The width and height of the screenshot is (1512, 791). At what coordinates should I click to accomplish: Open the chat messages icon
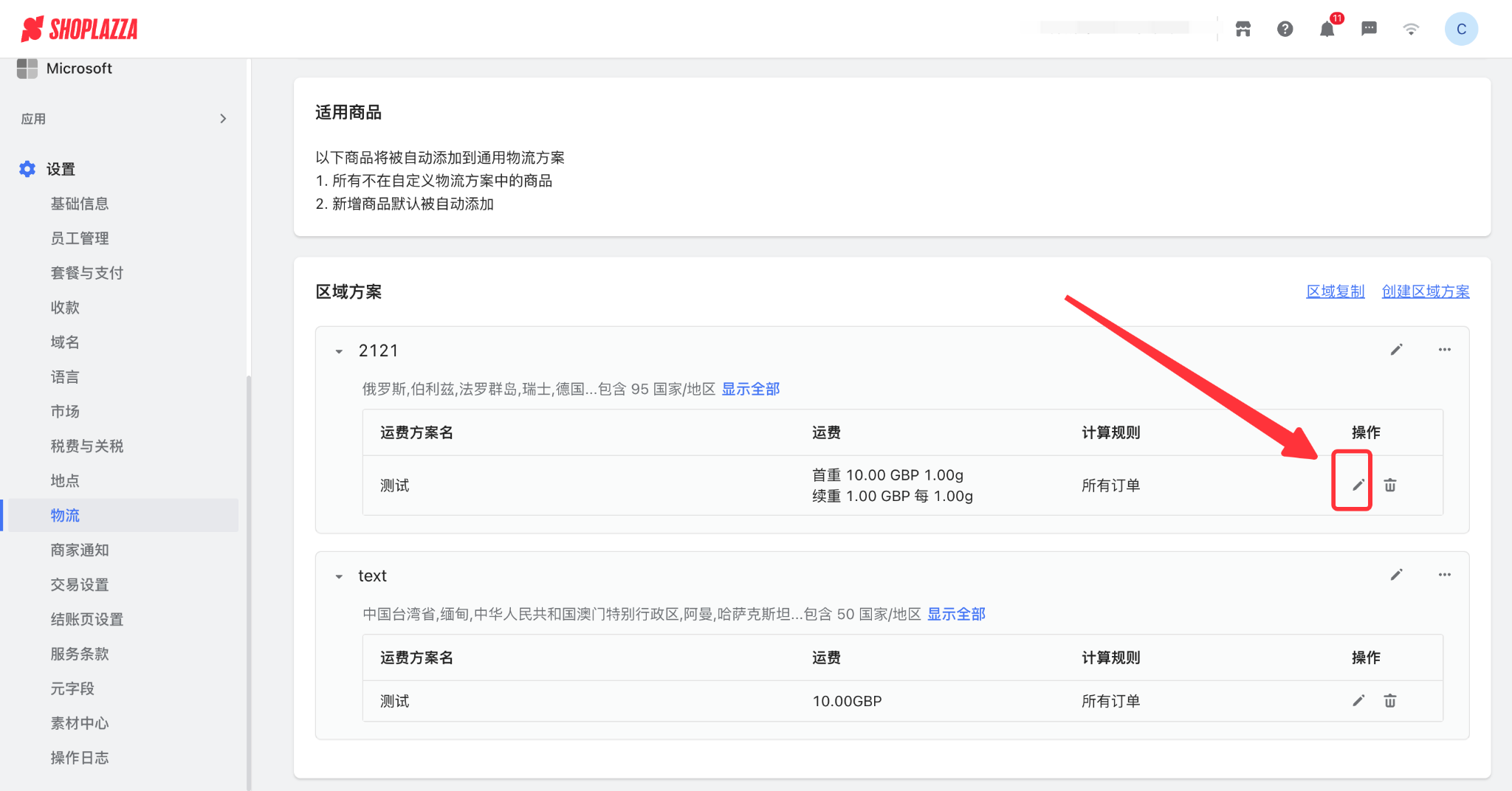[x=1369, y=29]
